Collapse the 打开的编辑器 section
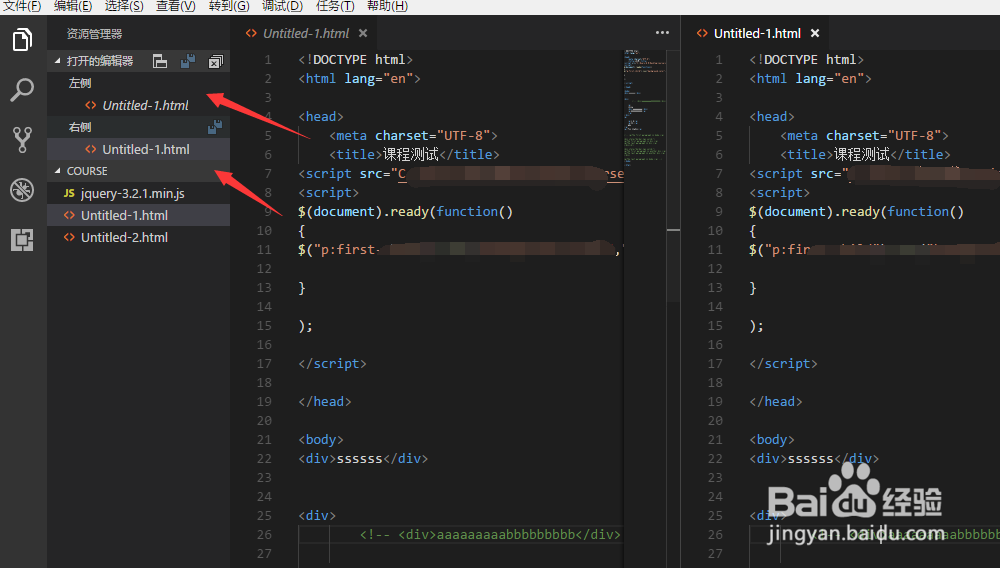The width and height of the screenshot is (1000, 568). click(x=57, y=61)
